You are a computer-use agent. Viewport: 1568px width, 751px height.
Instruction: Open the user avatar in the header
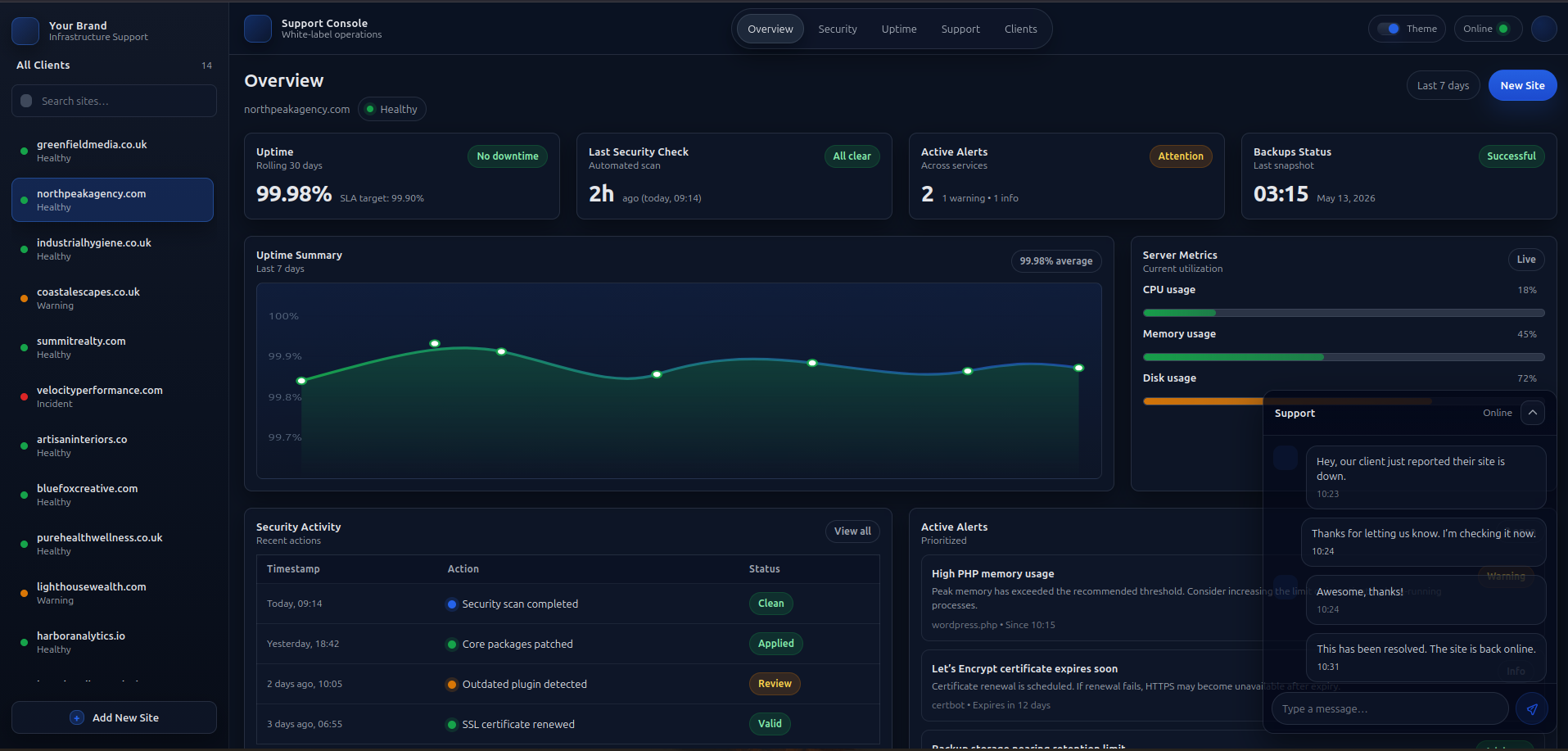tap(1543, 29)
